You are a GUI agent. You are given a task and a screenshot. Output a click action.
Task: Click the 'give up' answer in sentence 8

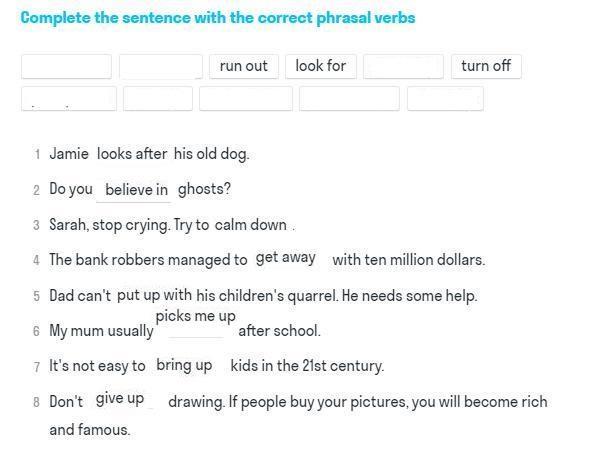(x=120, y=399)
